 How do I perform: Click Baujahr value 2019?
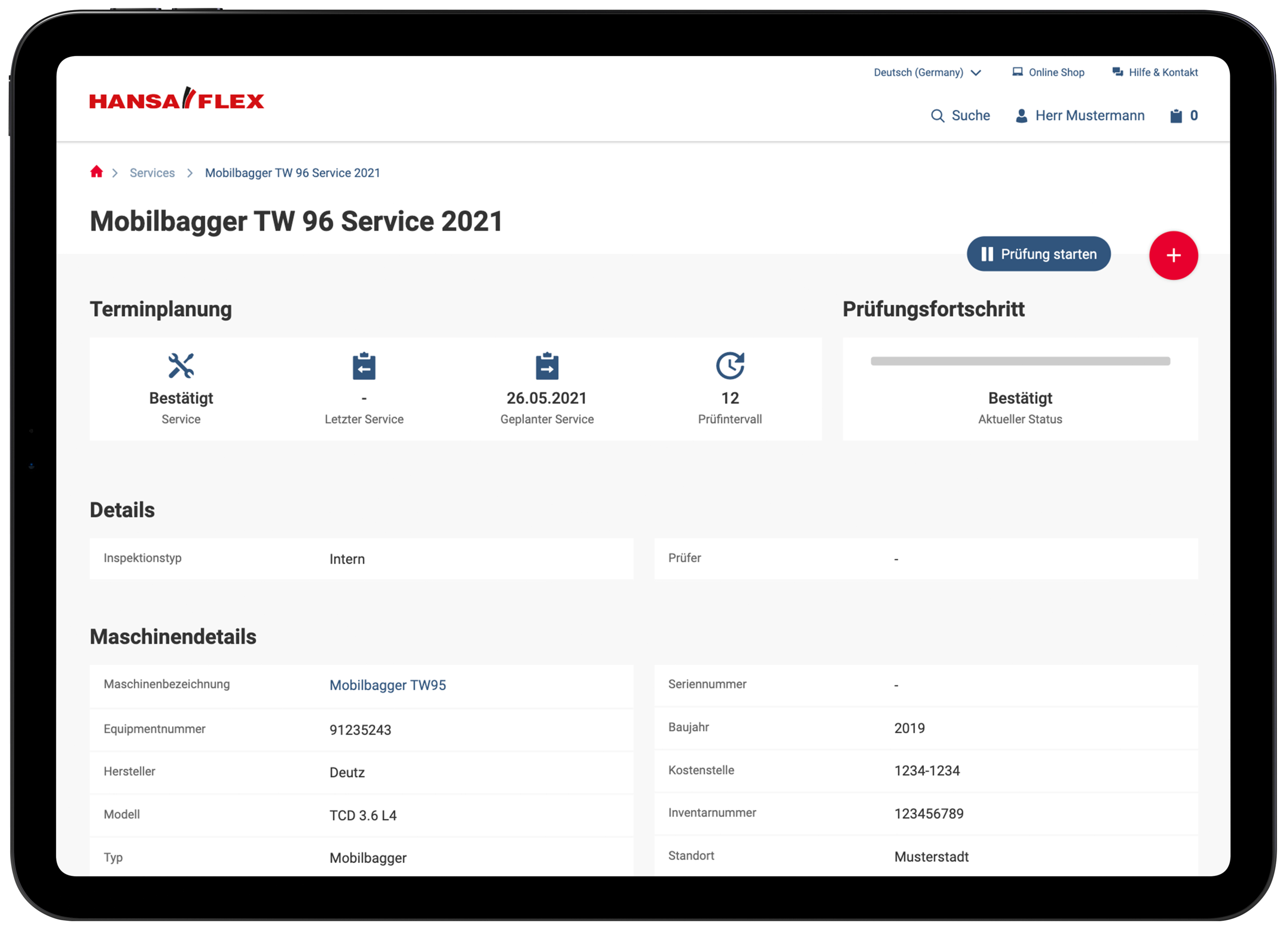(909, 728)
